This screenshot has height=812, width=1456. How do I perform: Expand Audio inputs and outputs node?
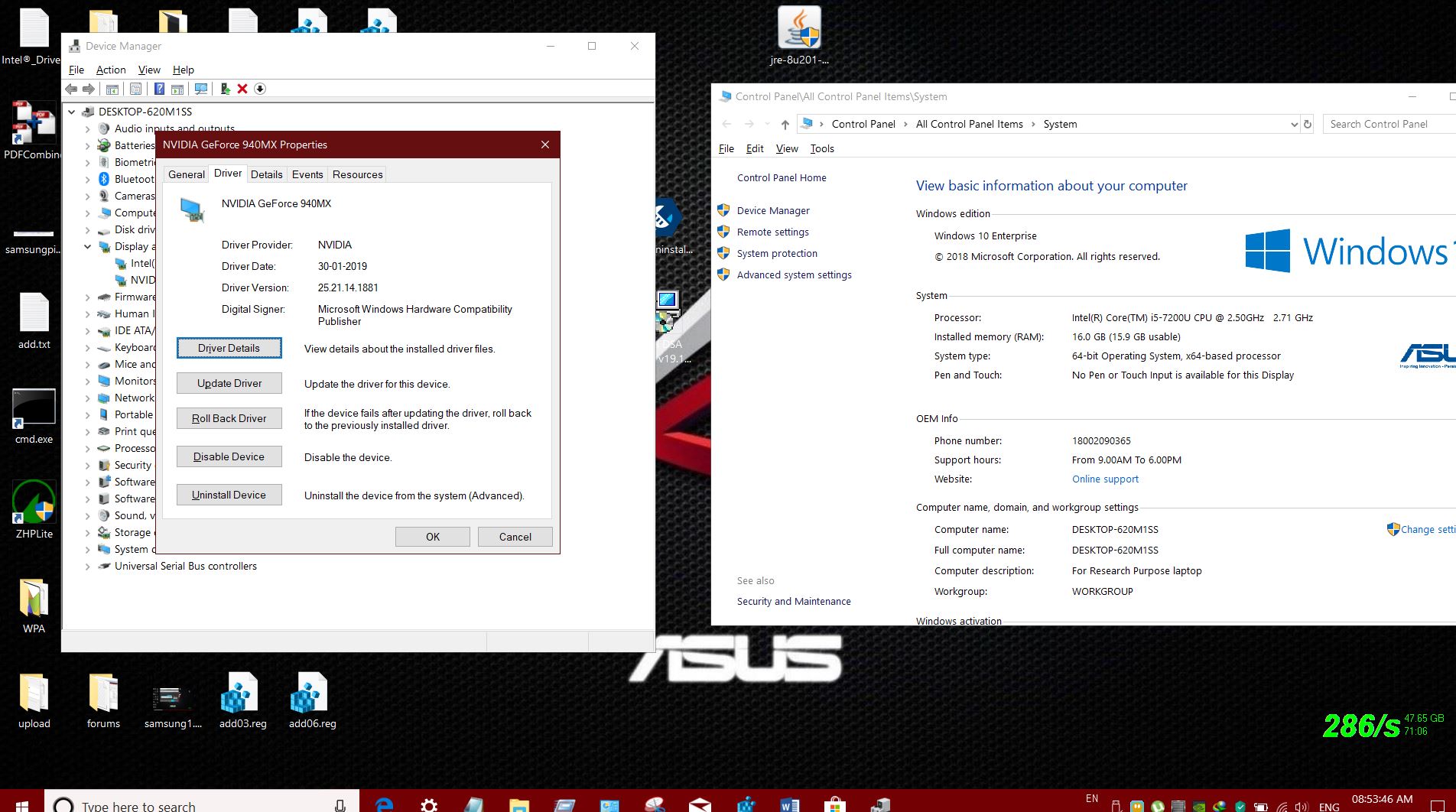coord(87,129)
